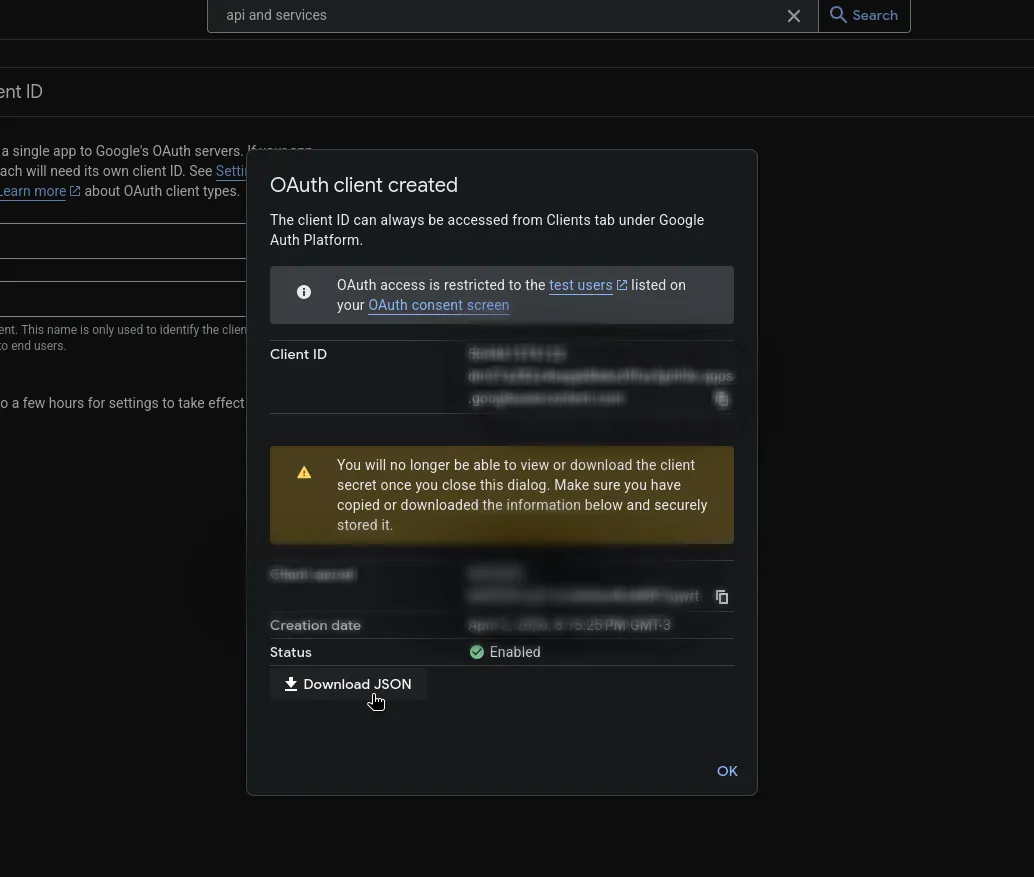
Task: Click the green Enabled status check icon
Action: (x=477, y=652)
